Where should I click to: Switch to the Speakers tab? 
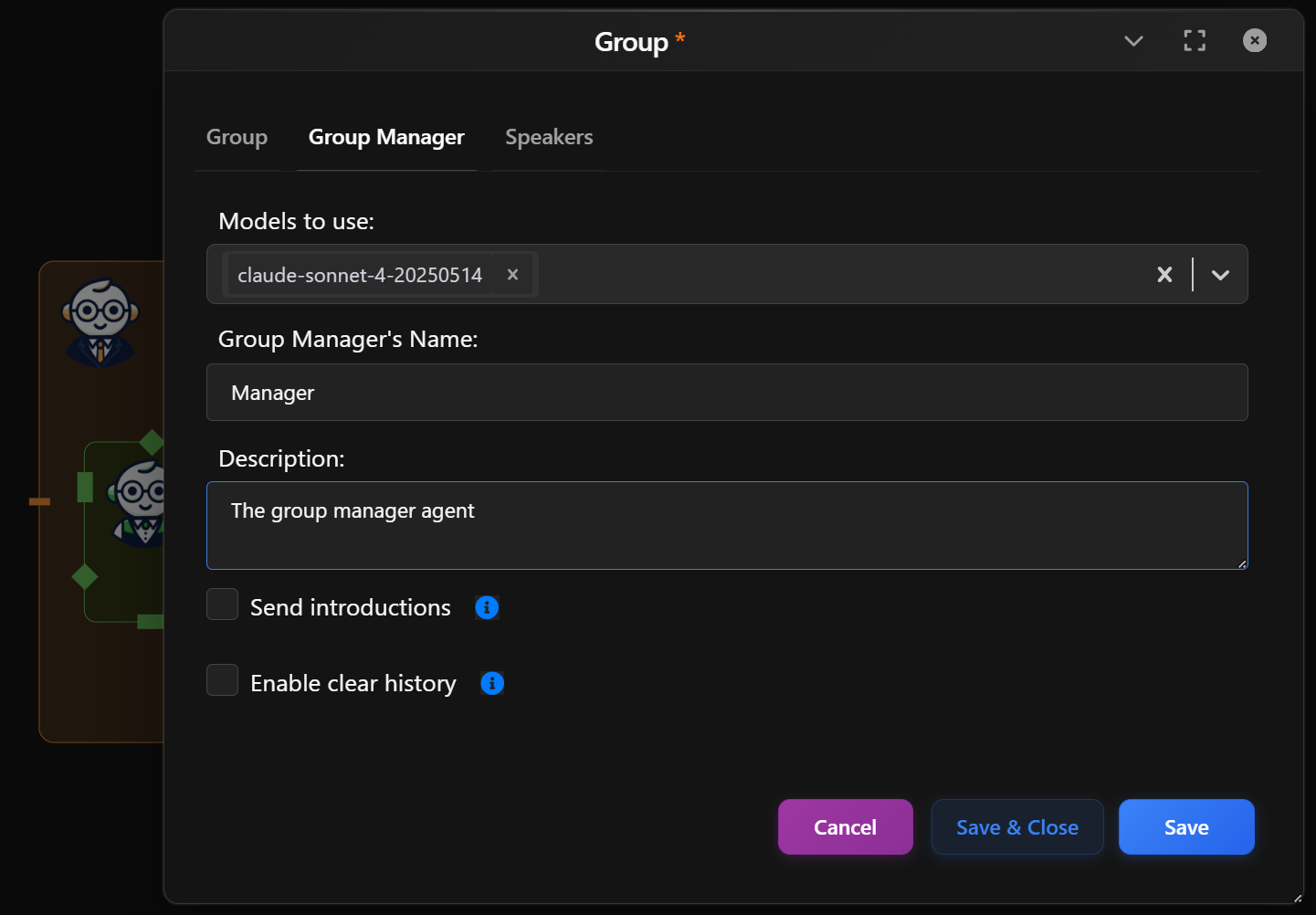[x=549, y=137]
